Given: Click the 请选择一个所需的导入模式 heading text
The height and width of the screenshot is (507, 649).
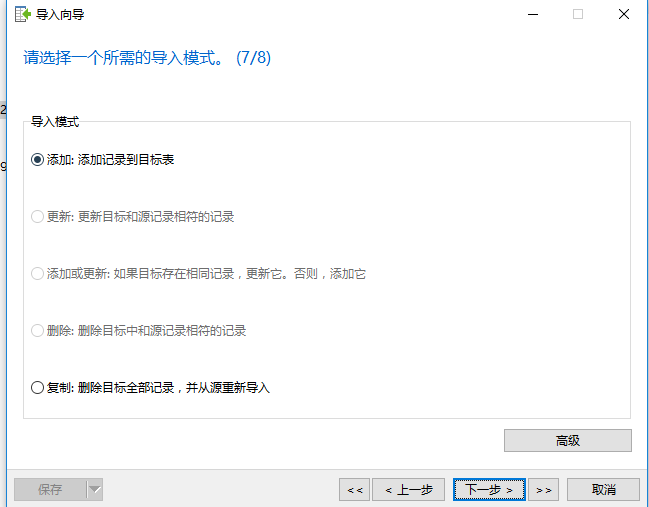Looking at the screenshot, I should coord(147,58).
